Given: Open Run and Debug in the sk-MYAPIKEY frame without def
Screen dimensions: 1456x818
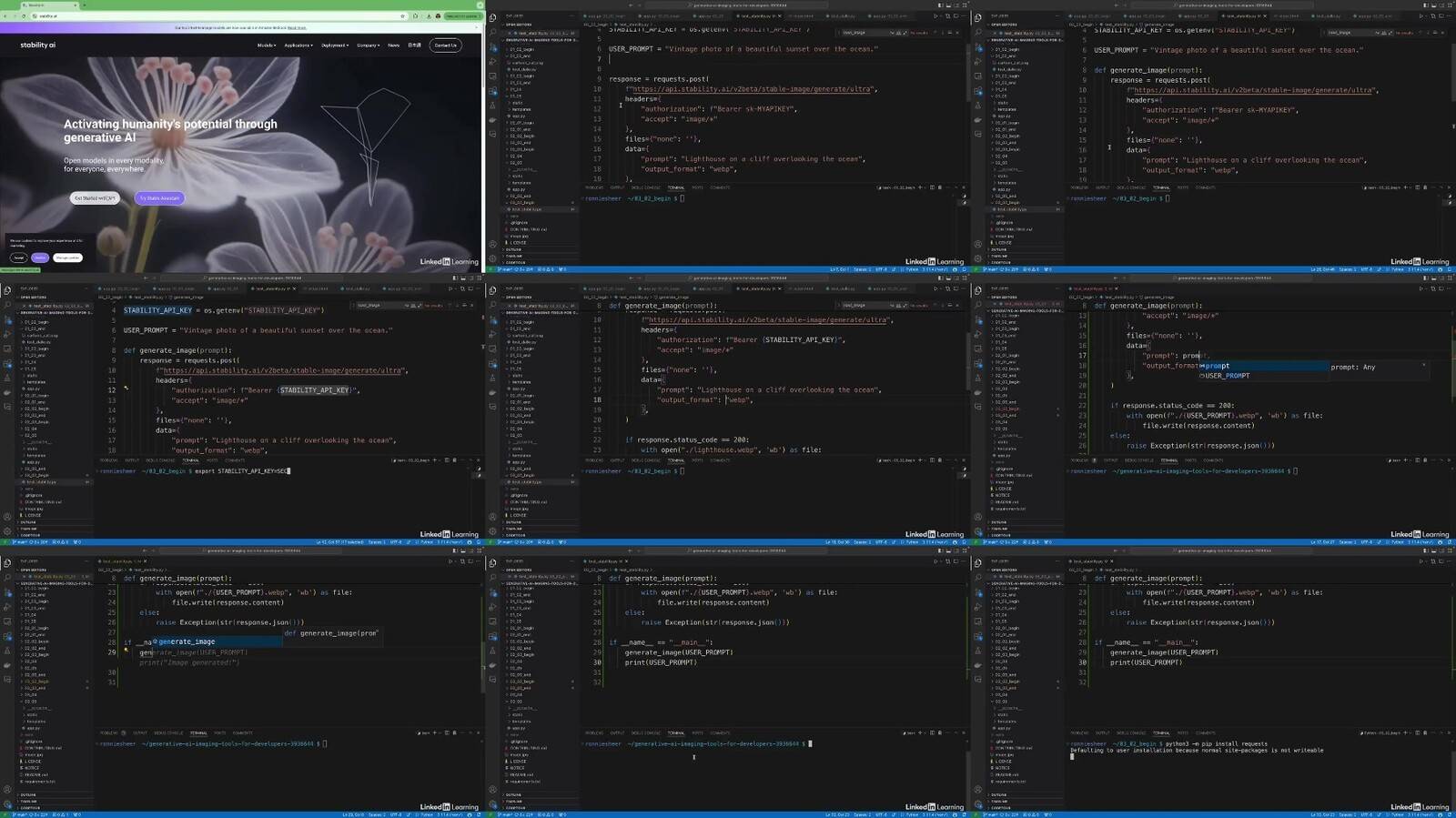Looking at the screenshot, I should coord(492,62).
